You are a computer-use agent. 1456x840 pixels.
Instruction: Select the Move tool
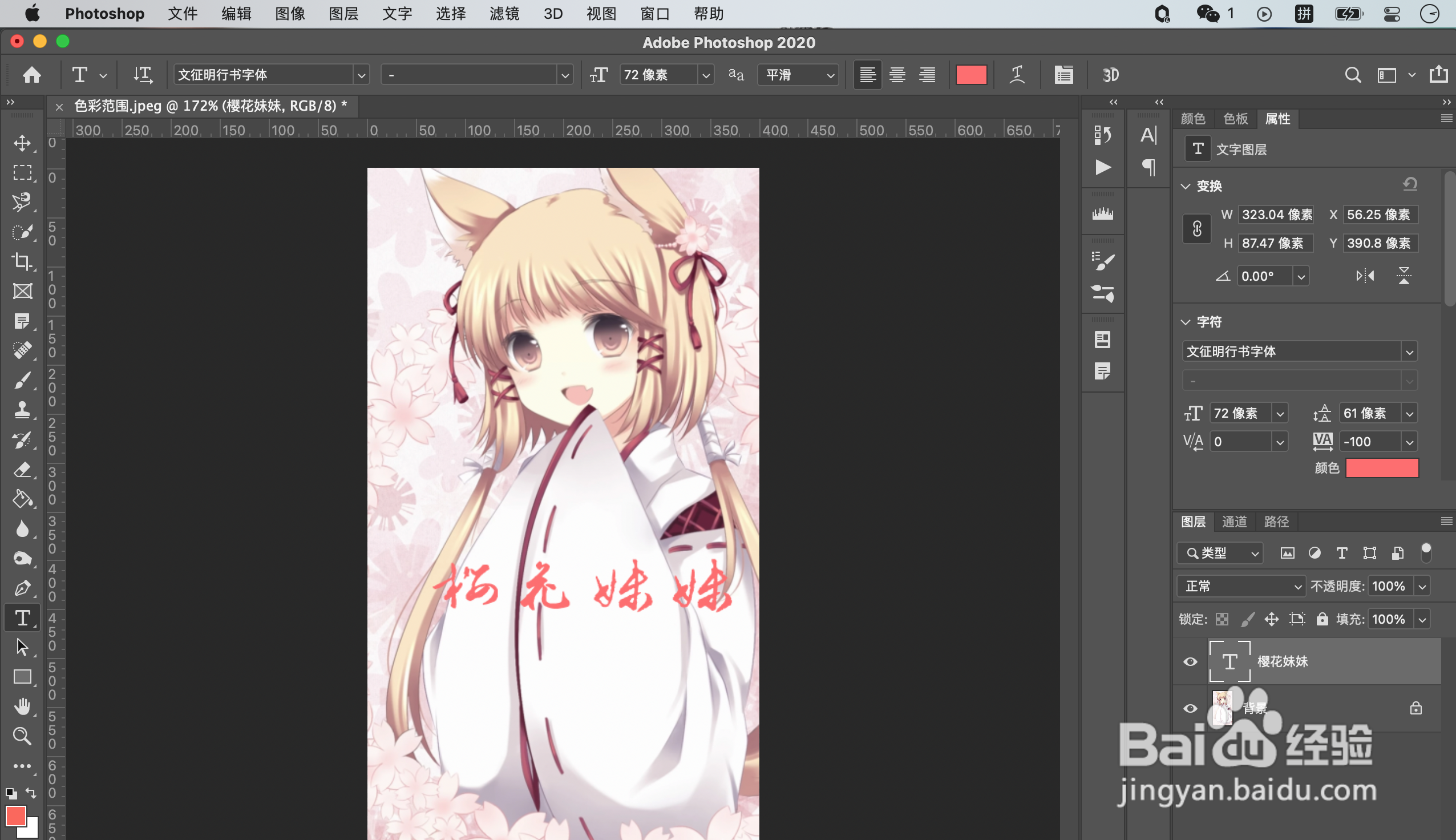point(22,143)
